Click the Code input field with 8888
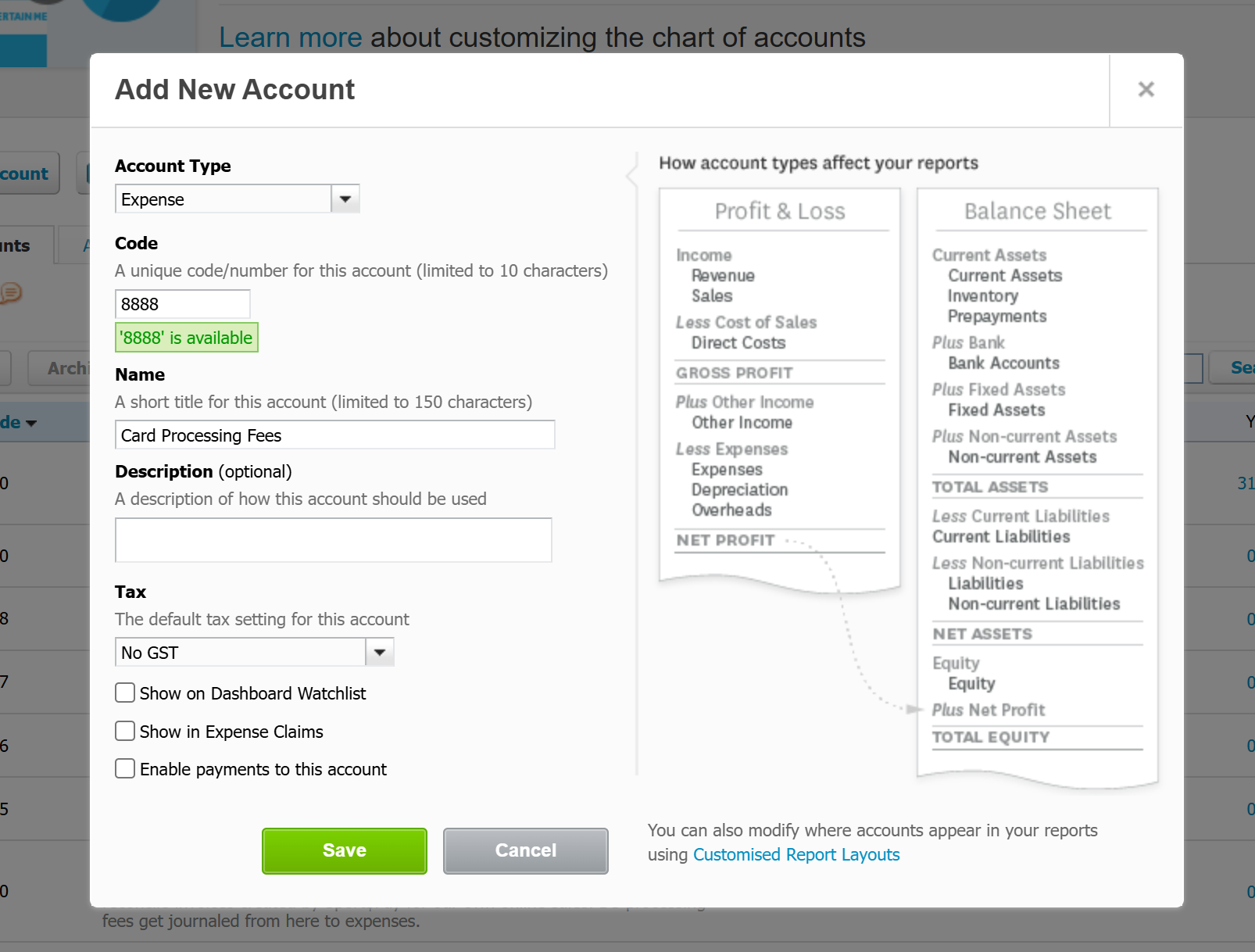 point(183,304)
